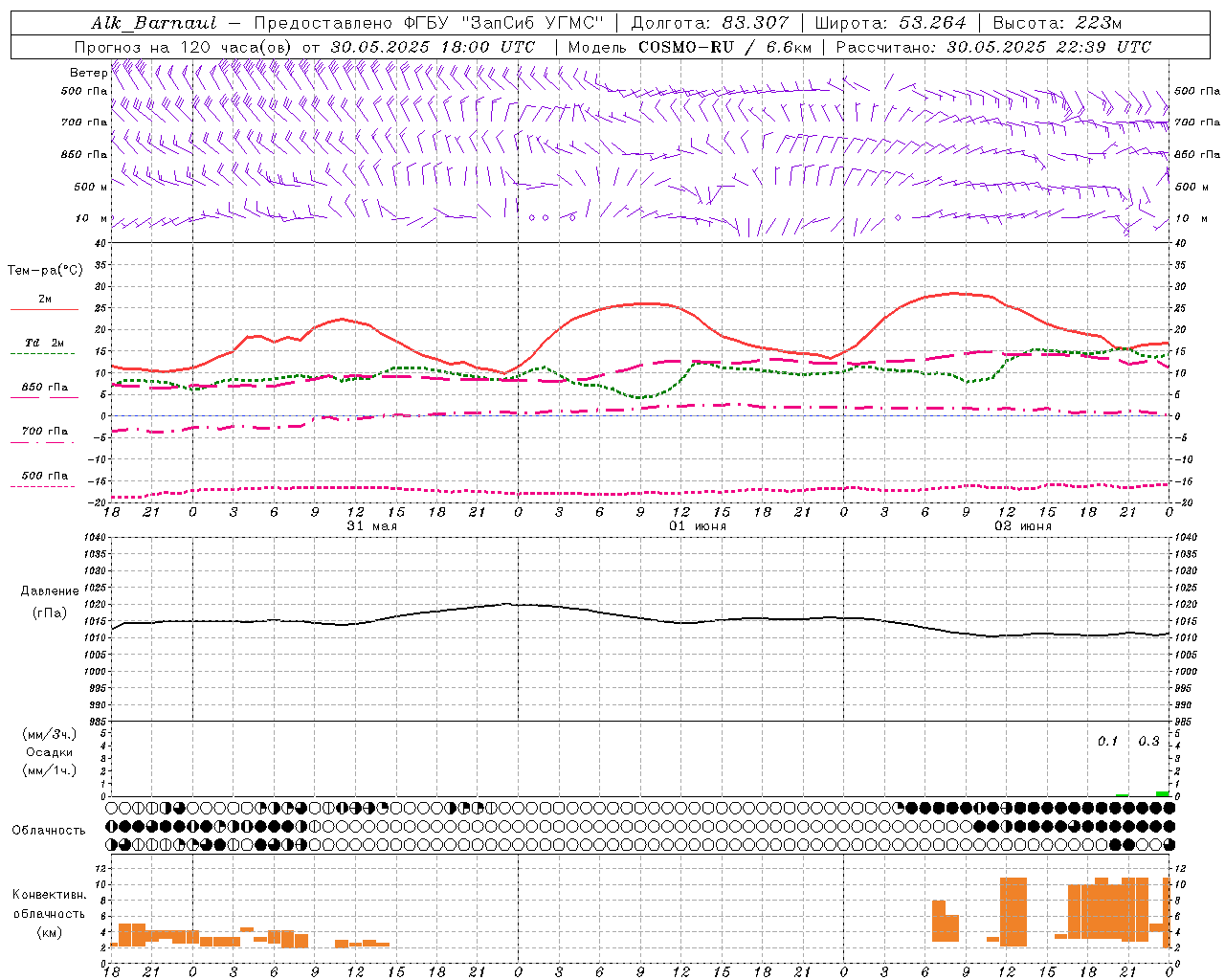The width and height of the screenshot is (1225, 980).
Task: Click the Облачность cloud cover label
Action: [49, 831]
